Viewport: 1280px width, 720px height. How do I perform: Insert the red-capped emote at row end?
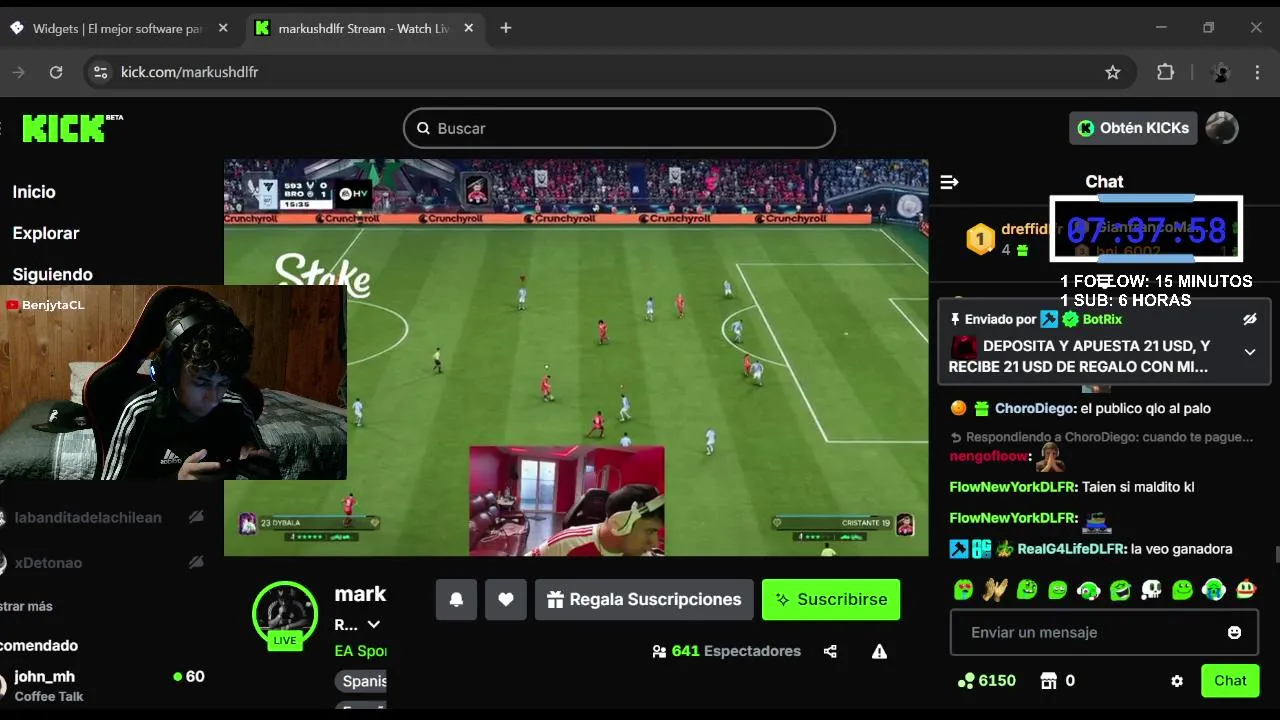click(x=1245, y=590)
